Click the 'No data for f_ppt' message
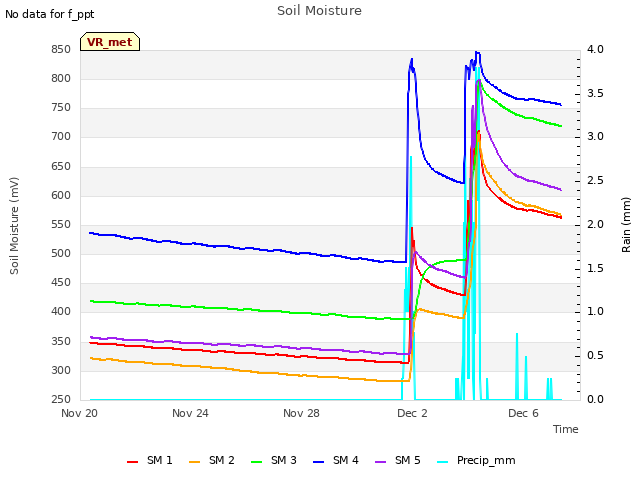The height and width of the screenshot is (480, 640). coord(49,14)
